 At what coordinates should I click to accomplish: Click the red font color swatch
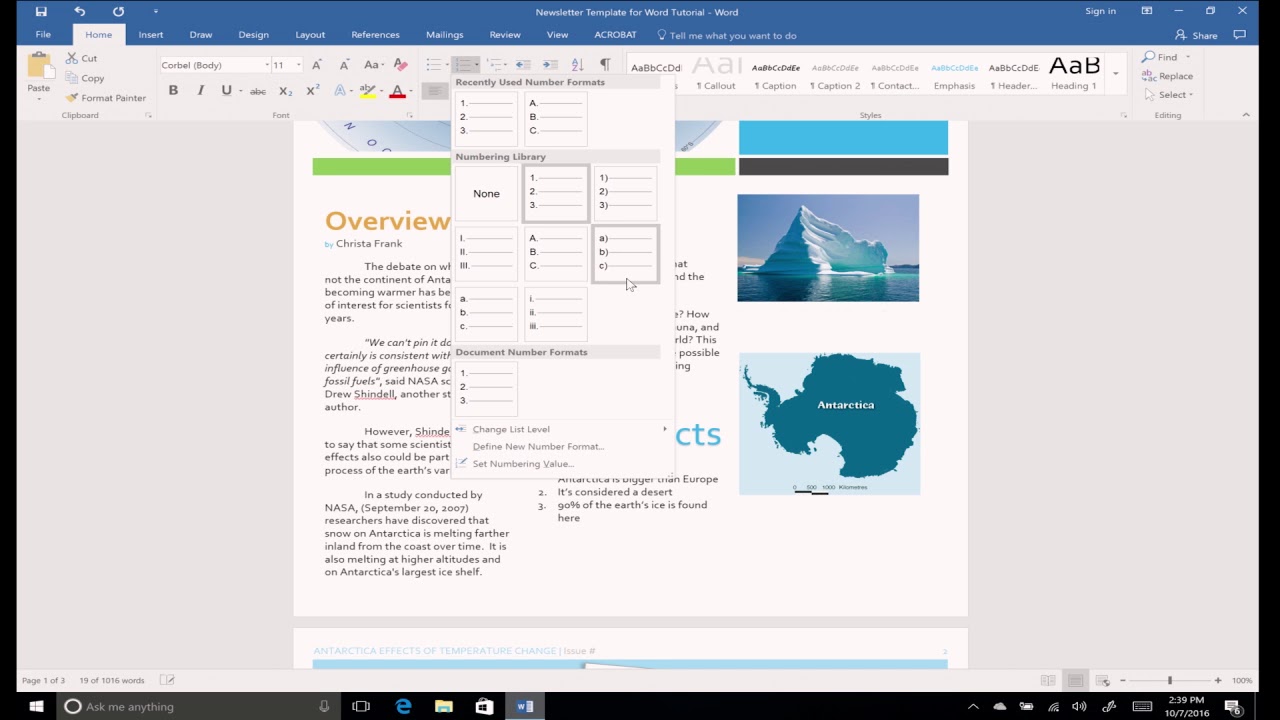[397, 91]
